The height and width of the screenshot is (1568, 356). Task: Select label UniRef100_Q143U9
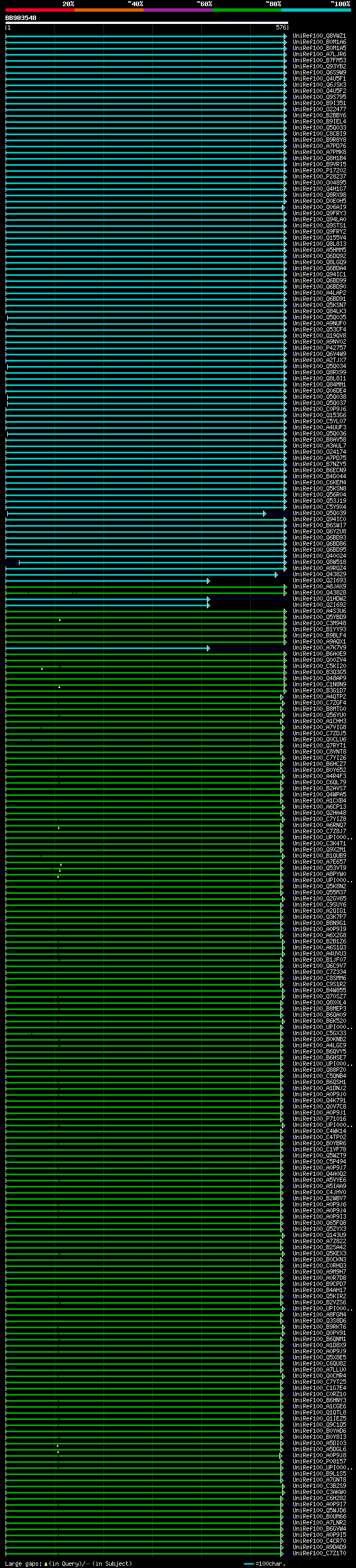[319, 1235]
